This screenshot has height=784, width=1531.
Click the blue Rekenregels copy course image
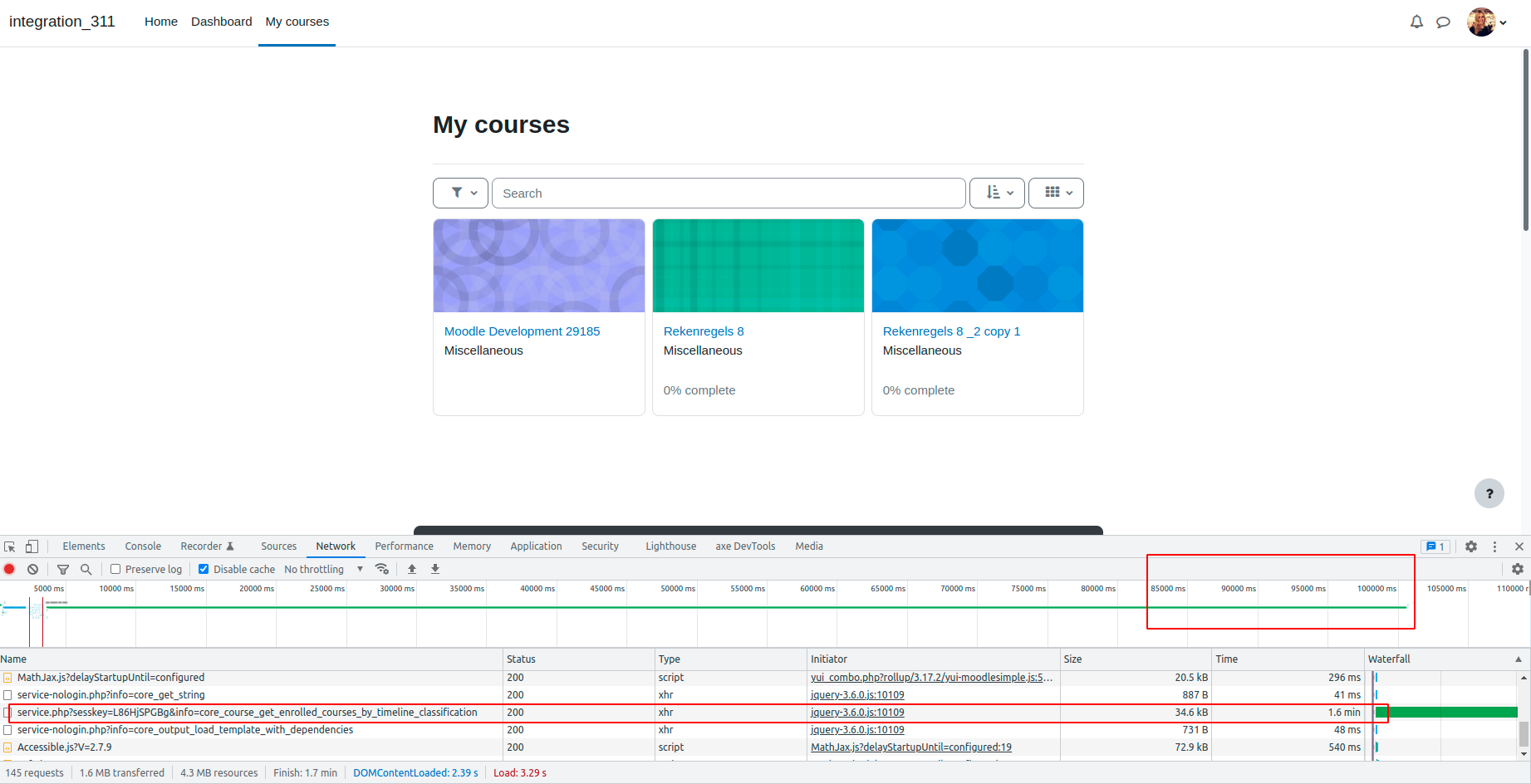click(x=978, y=266)
